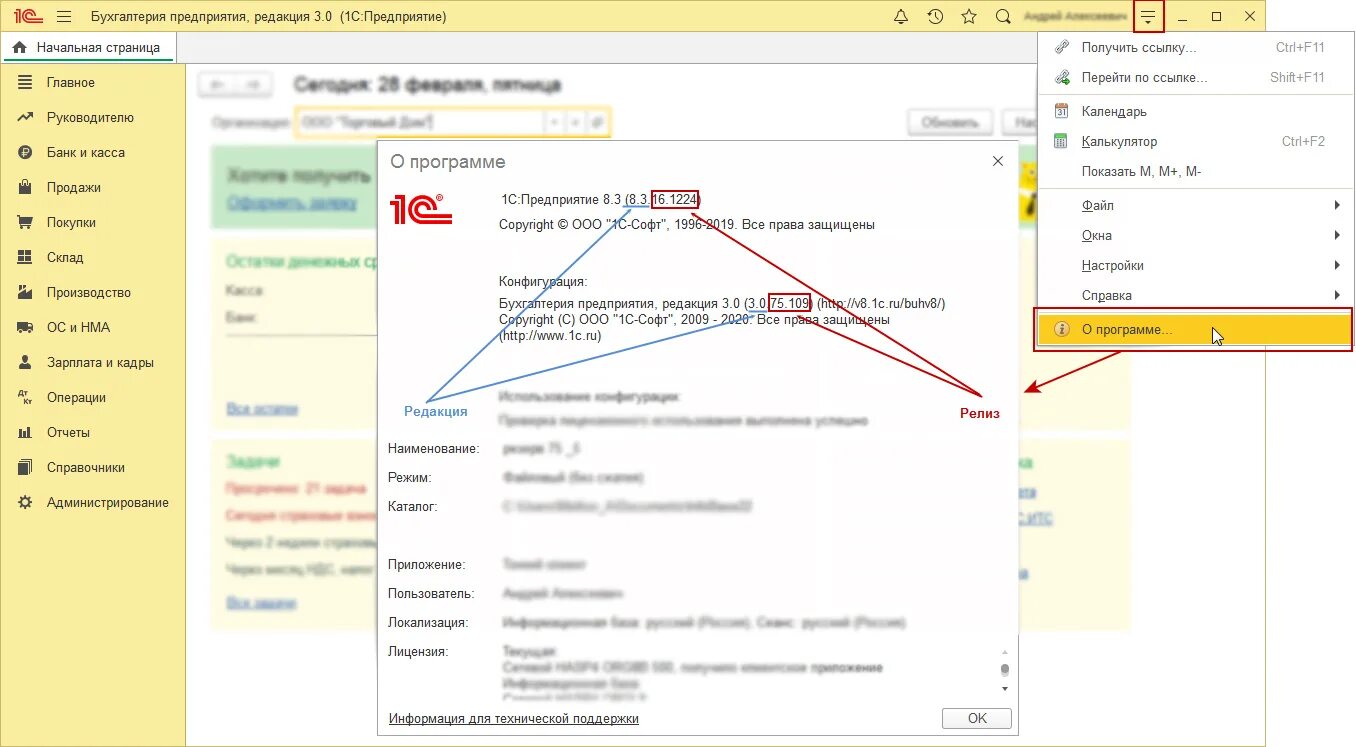Click the organization field ООО Торговый Дом
Image resolution: width=1356 pixels, height=747 pixels.
coord(419,122)
